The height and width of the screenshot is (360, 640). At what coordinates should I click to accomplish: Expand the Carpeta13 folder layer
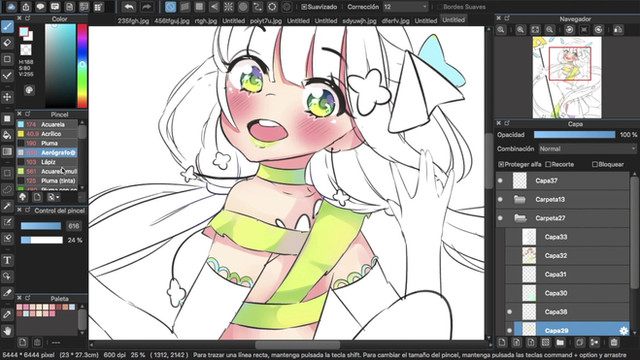coord(520,199)
